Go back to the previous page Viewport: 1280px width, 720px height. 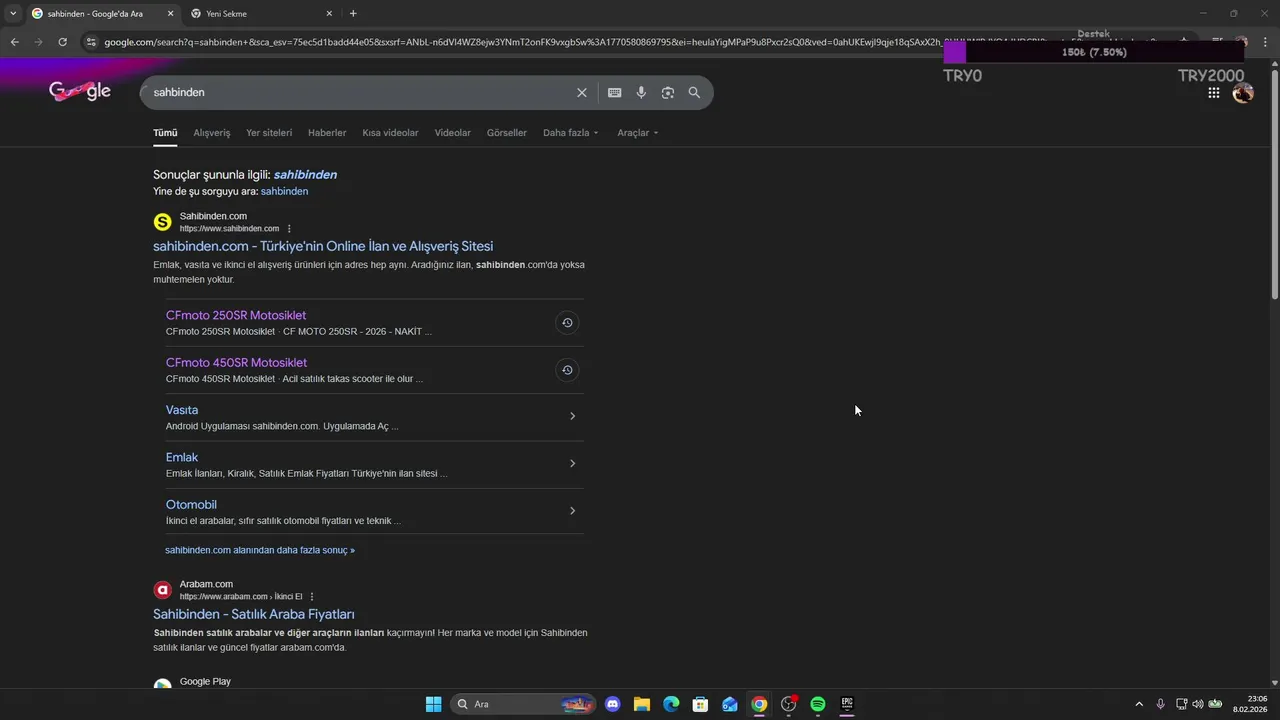click(x=14, y=42)
